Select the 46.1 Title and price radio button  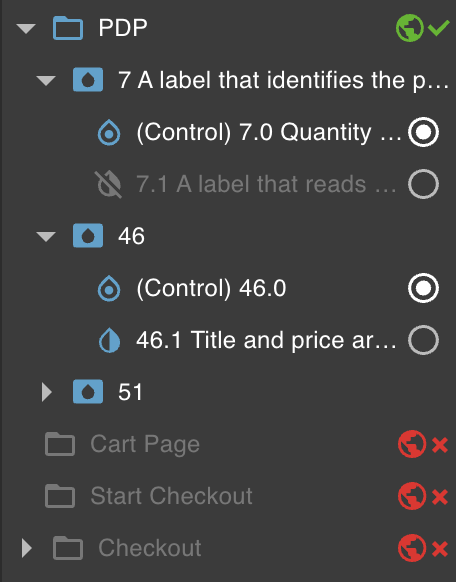click(423, 340)
